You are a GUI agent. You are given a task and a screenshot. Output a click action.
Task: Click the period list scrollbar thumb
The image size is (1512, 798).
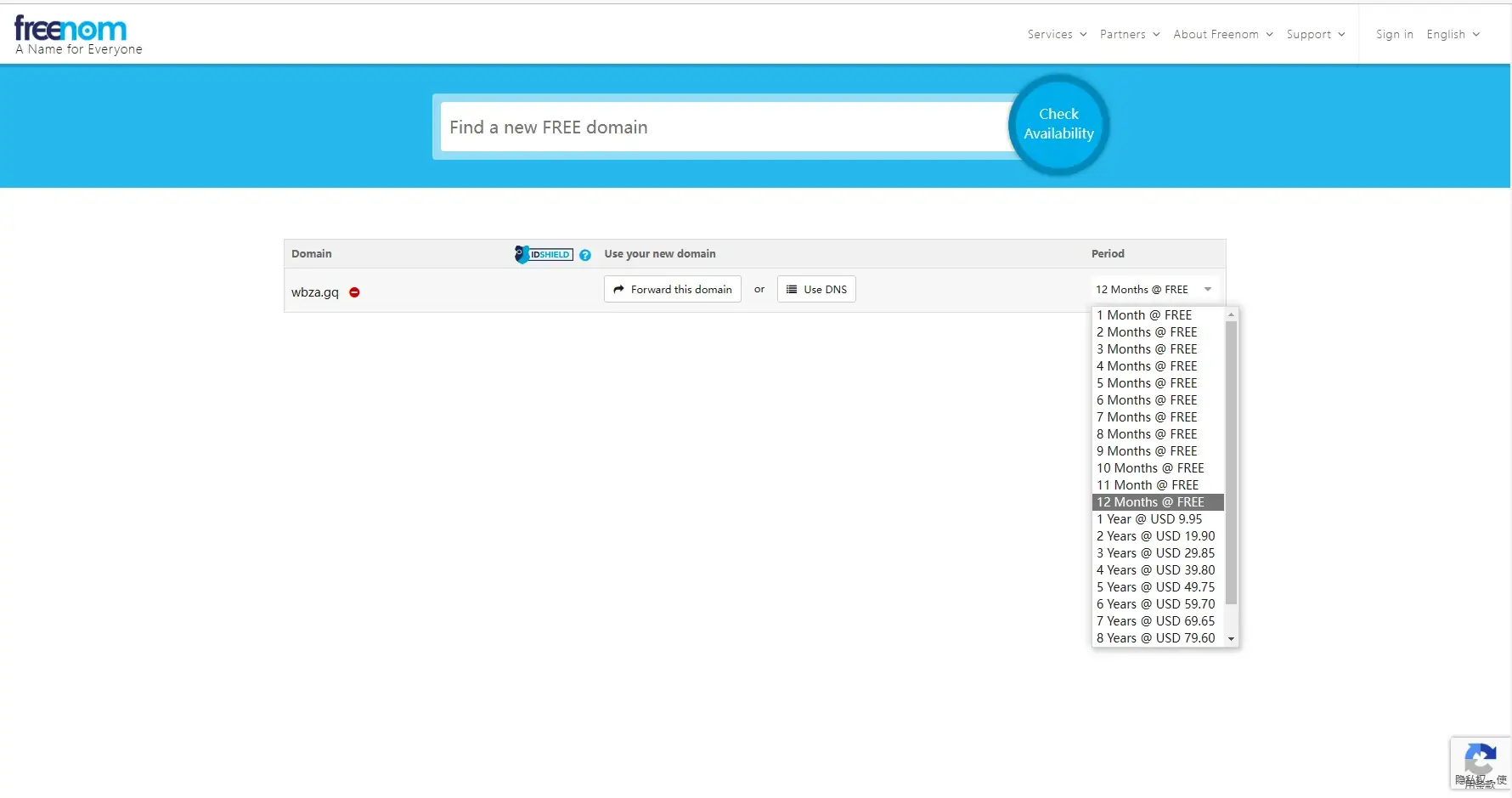pyautogui.click(x=1231, y=459)
